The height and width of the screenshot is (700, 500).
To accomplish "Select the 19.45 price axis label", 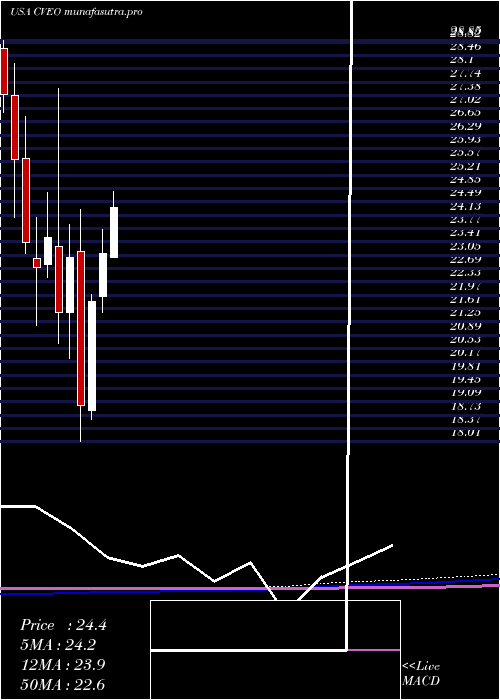I will [x=465, y=379].
